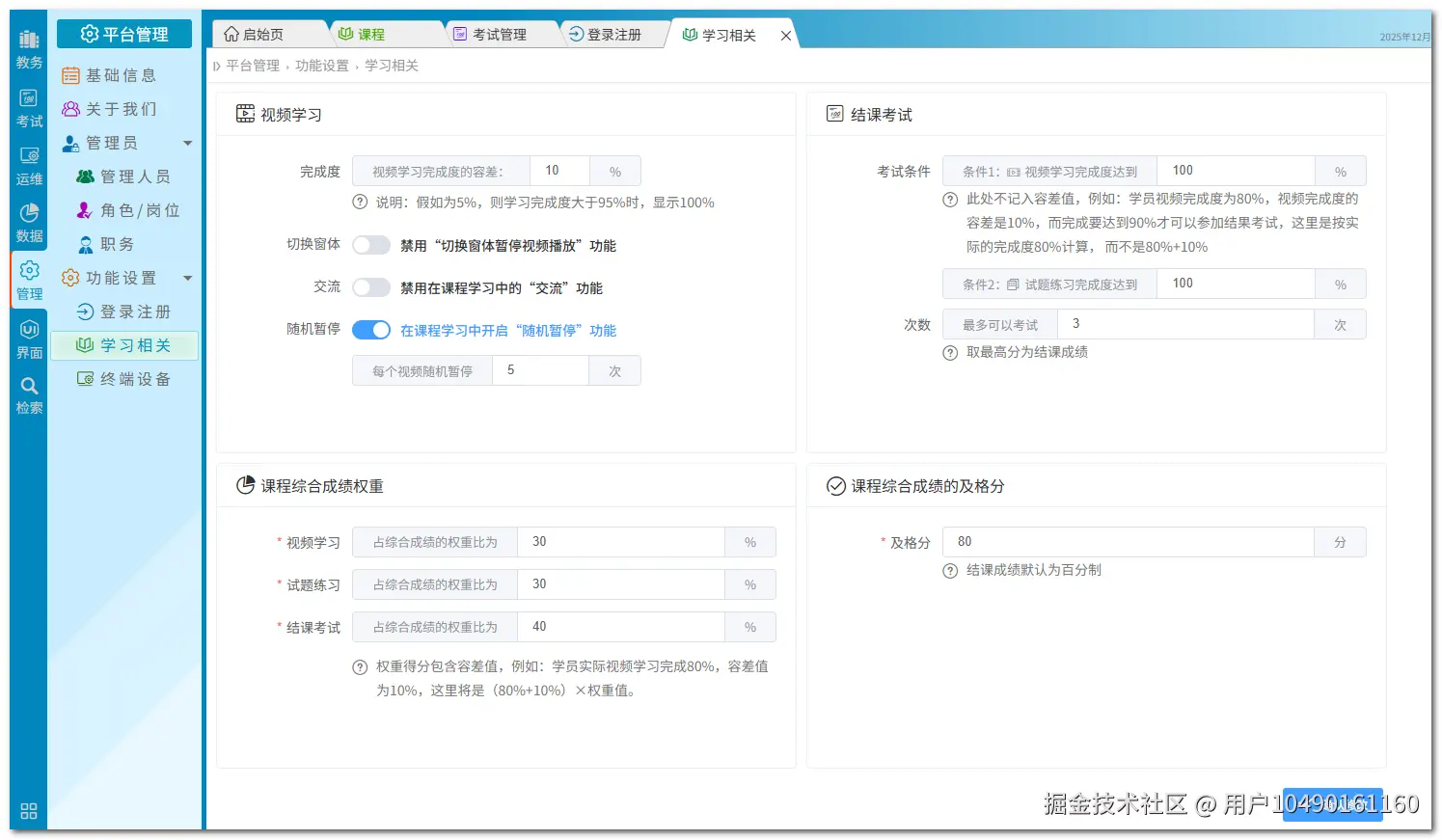Open the app grid icon at bottom left
Screen dimensions: 1442x840
tap(27, 811)
